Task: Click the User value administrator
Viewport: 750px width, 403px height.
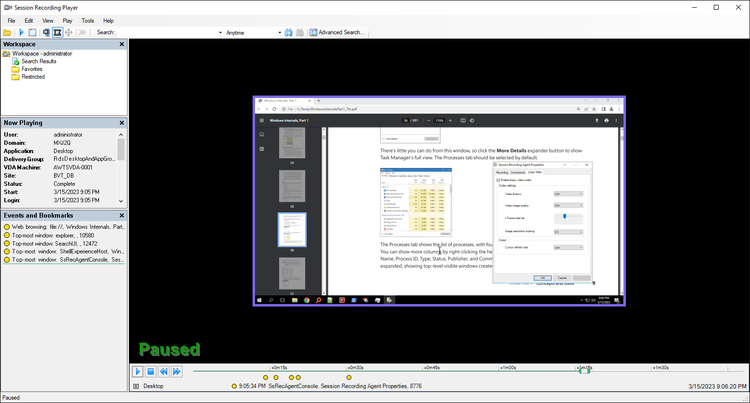Action: [x=68, y=135]
